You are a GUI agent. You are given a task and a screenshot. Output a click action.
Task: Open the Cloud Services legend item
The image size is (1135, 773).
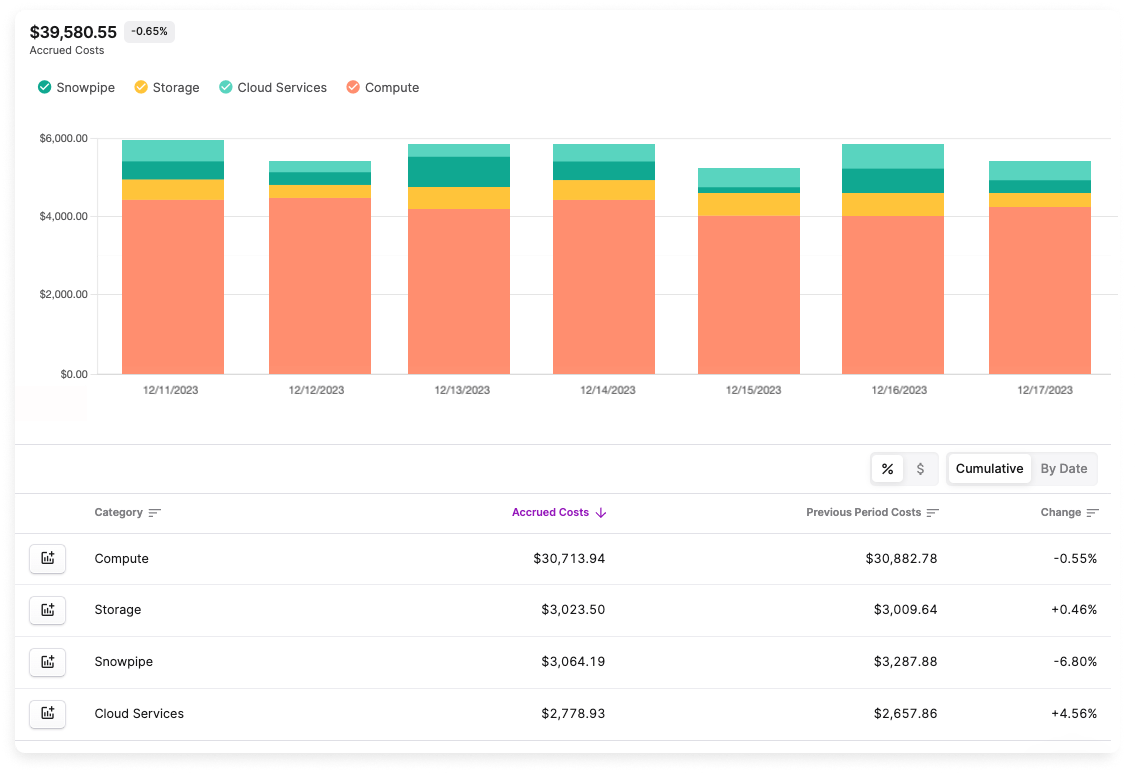coord(272,87)
